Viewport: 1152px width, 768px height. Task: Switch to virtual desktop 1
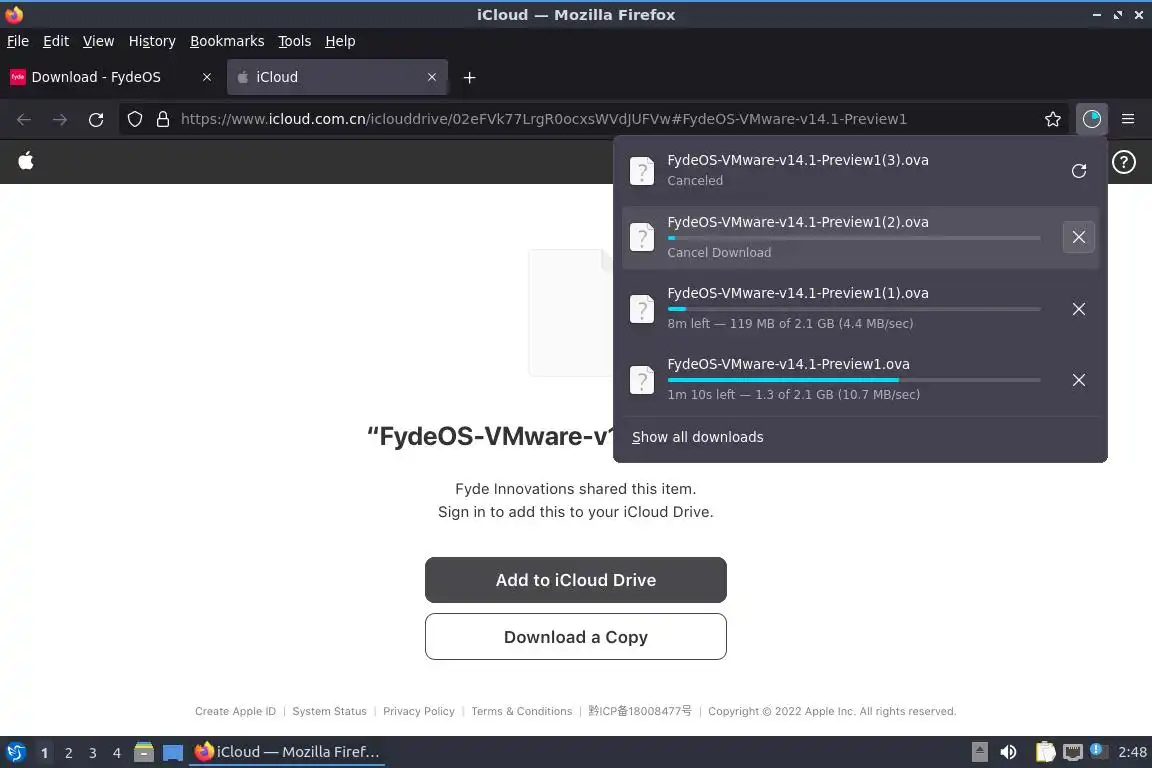[44, 753]
